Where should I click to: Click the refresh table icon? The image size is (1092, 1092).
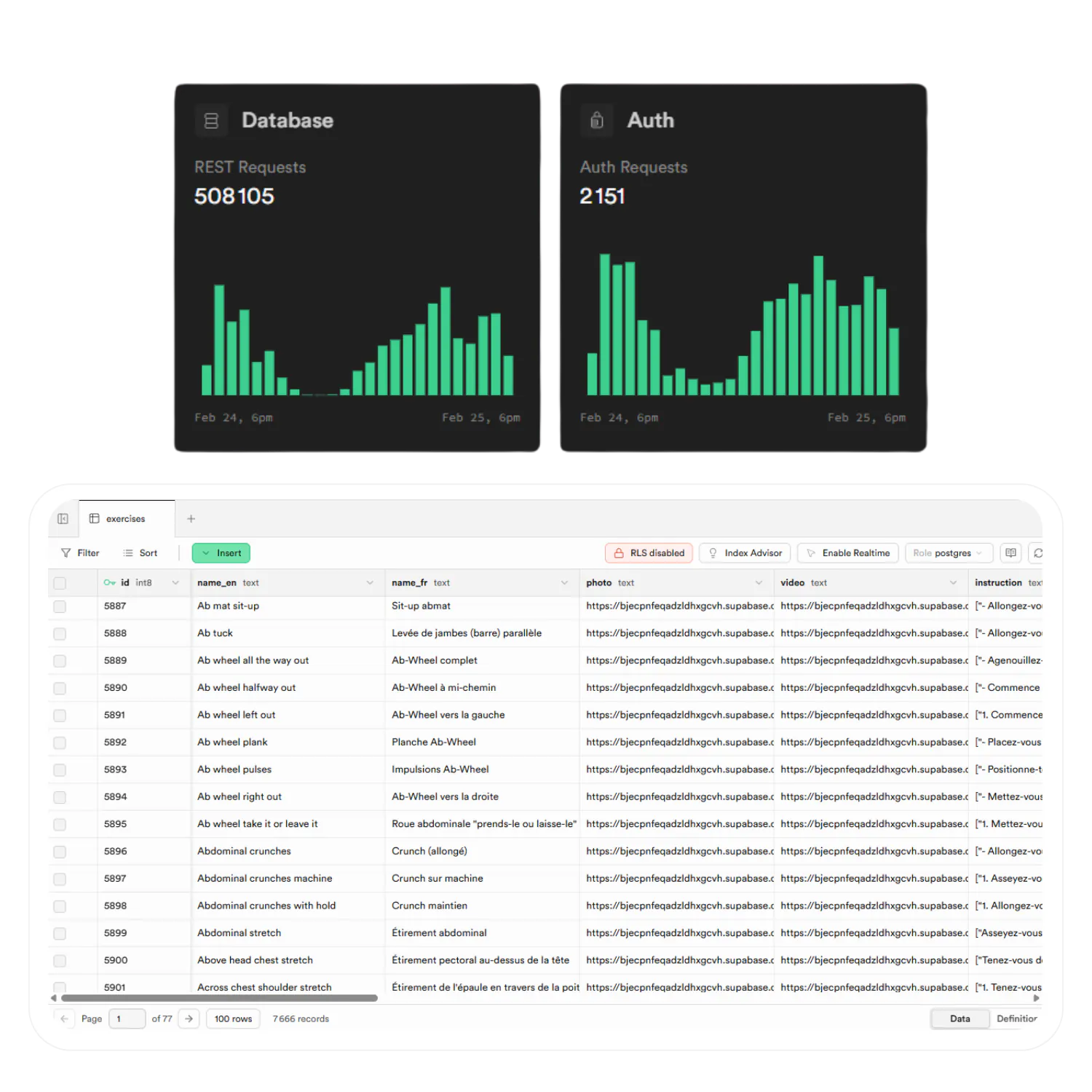[1037, 553]
